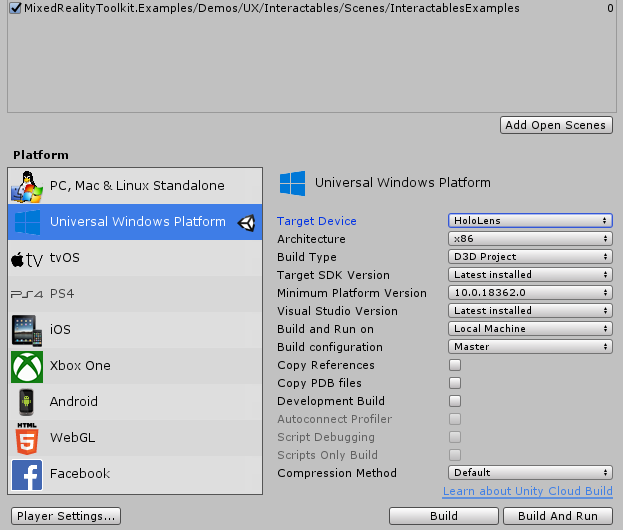Click the Facebook platform icon
The height and width of the screenshot is (530, 623).
tap(27, 474)
